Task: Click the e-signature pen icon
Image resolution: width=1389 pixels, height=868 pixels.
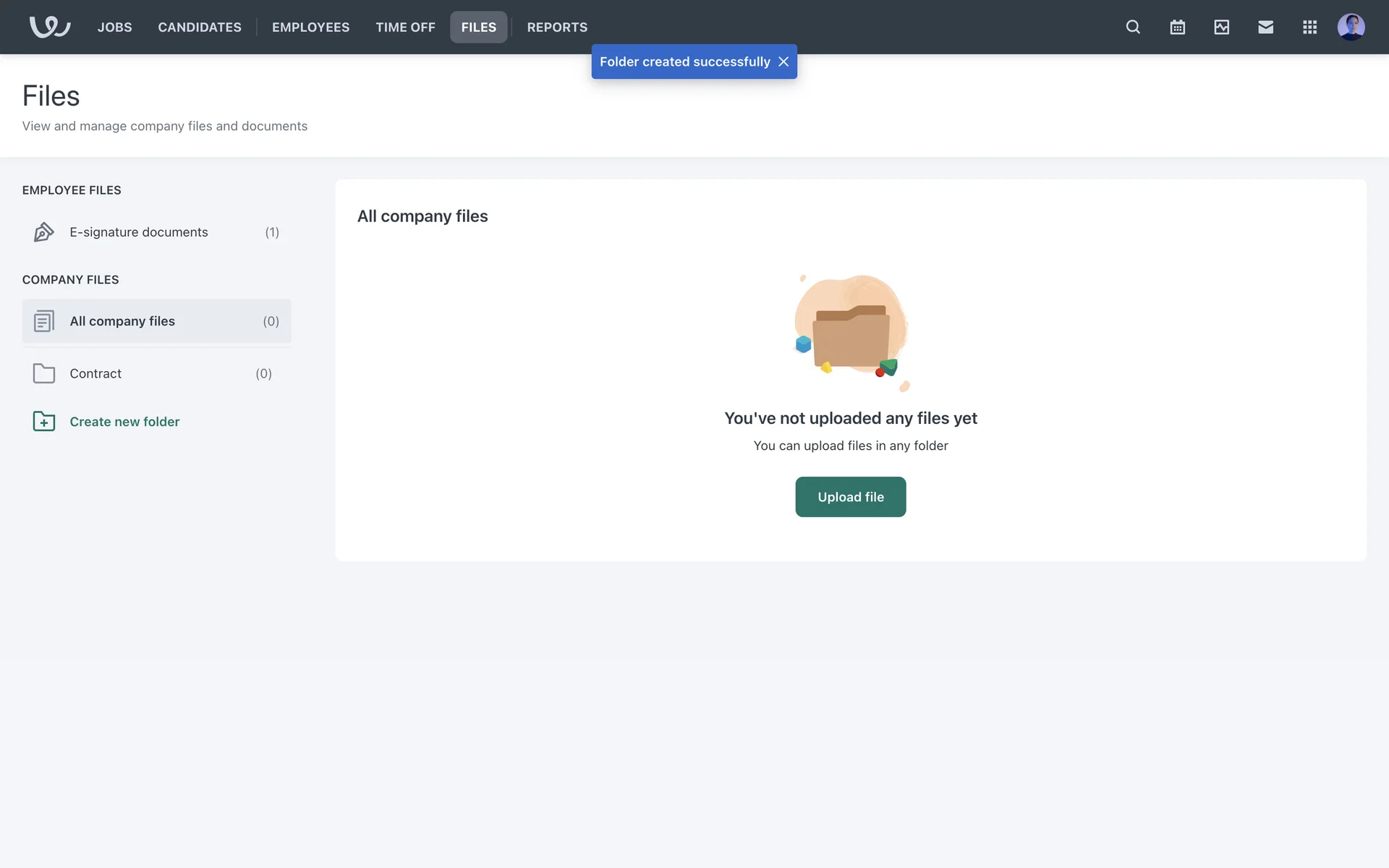Action: pyautogui.click(x=43, y=232)
